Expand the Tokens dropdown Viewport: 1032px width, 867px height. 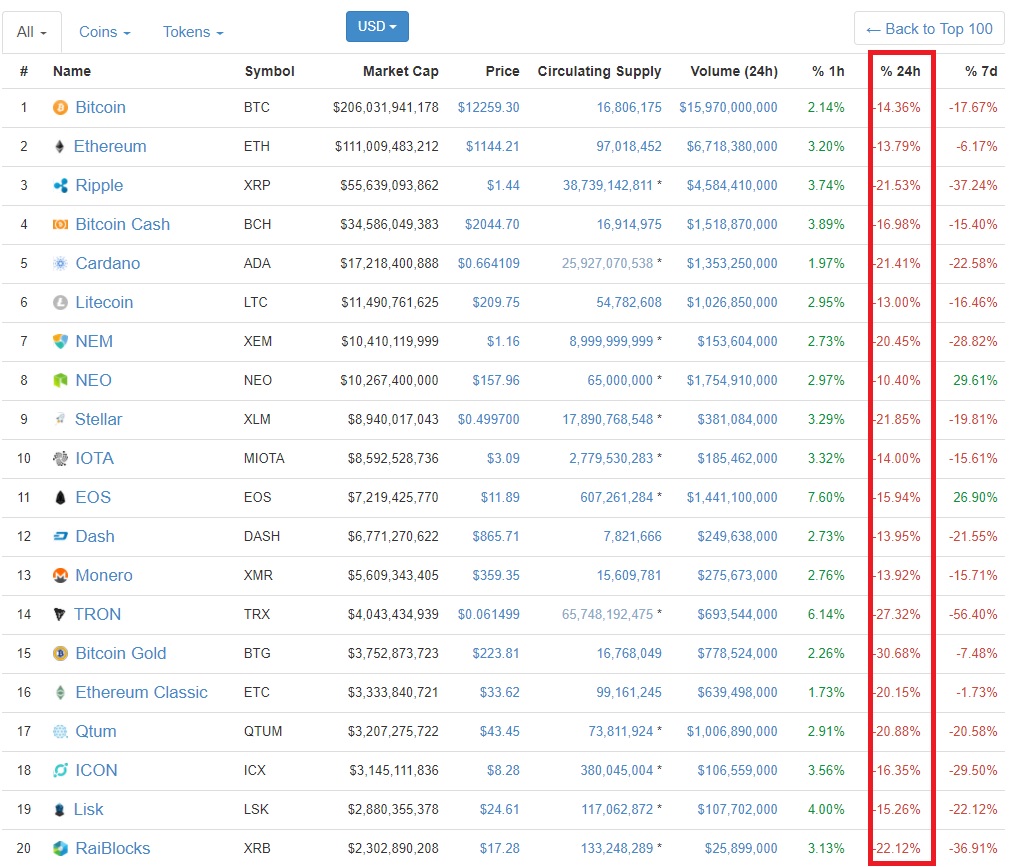(193, 32)
